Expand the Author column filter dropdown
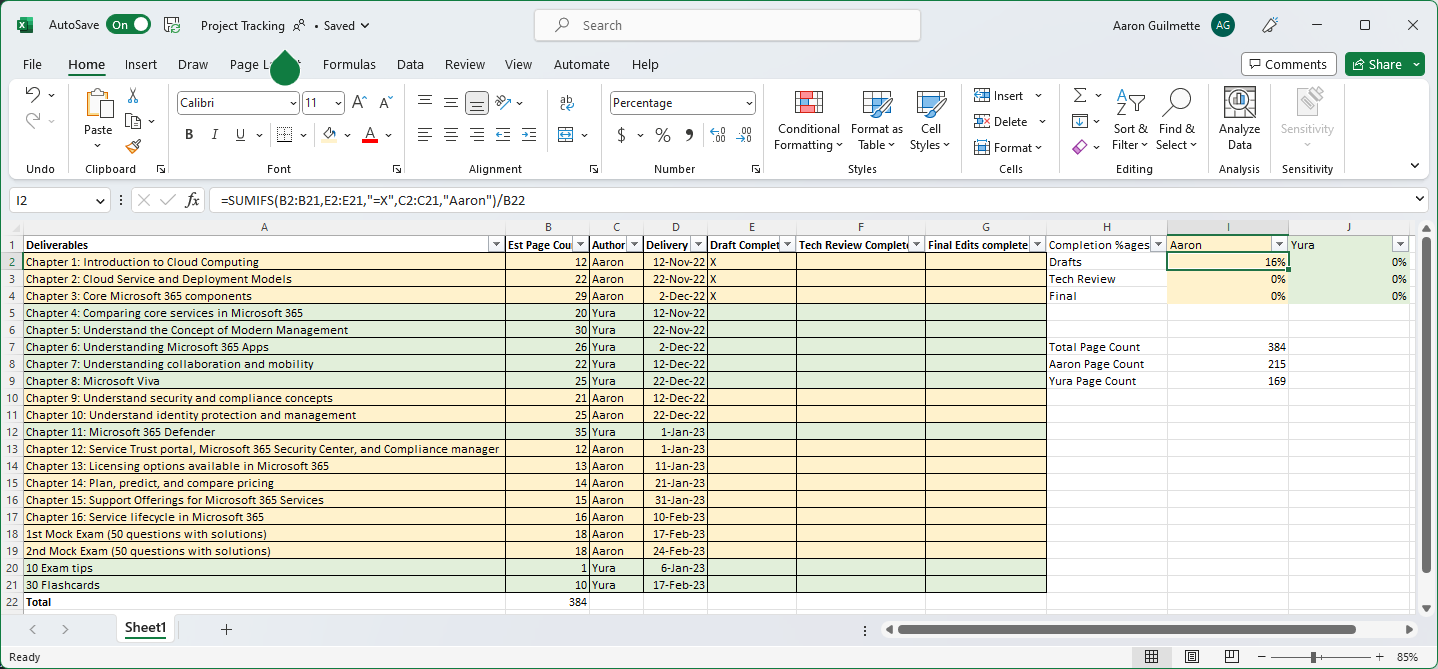1438x669 pixels. (634, 245)
